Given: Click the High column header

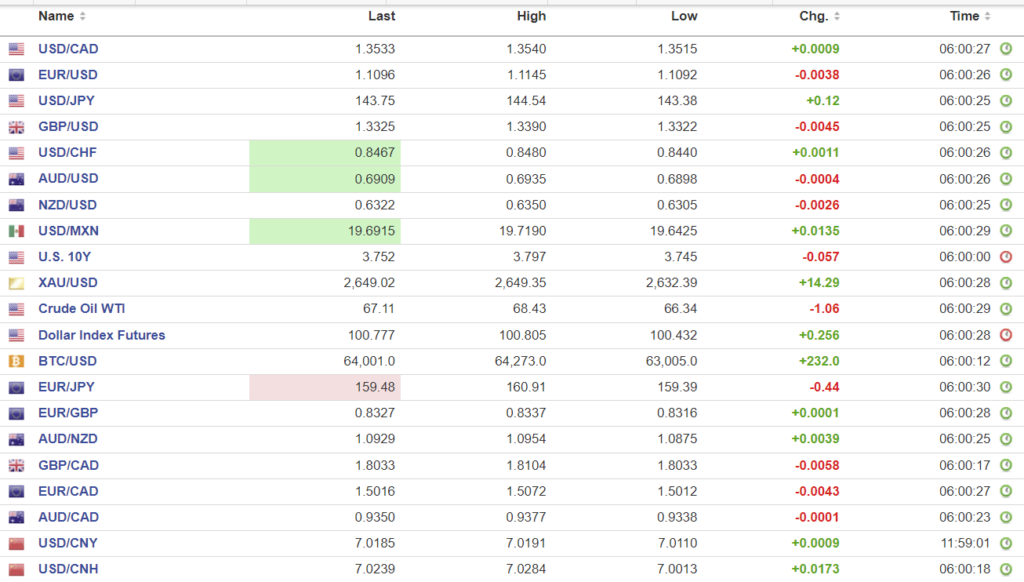Looking at the screenshot, I should 531,16.
